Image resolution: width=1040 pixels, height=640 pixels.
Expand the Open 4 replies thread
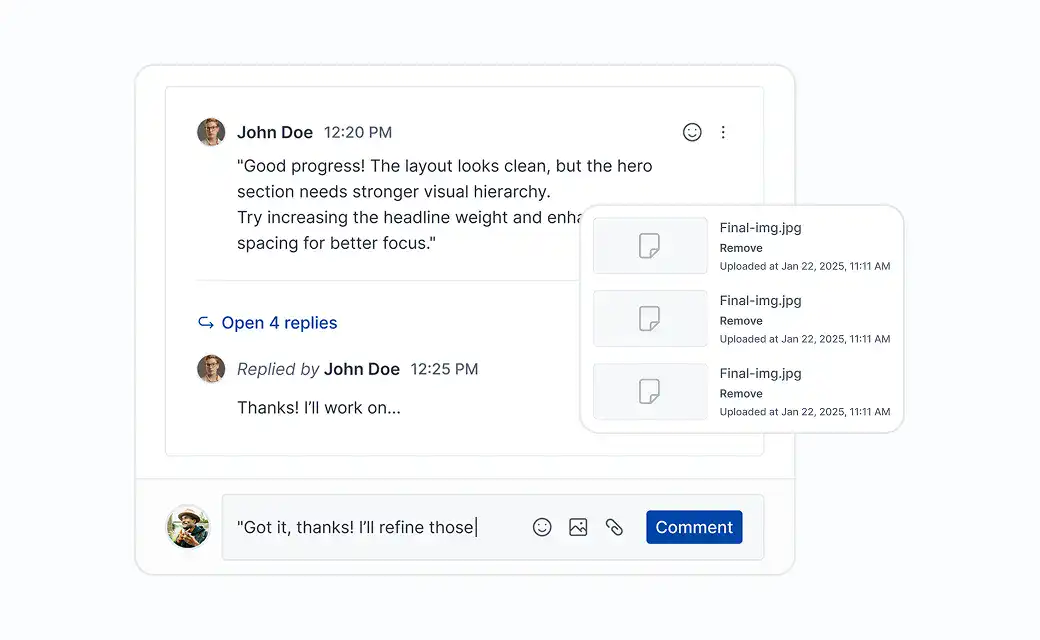279,323
